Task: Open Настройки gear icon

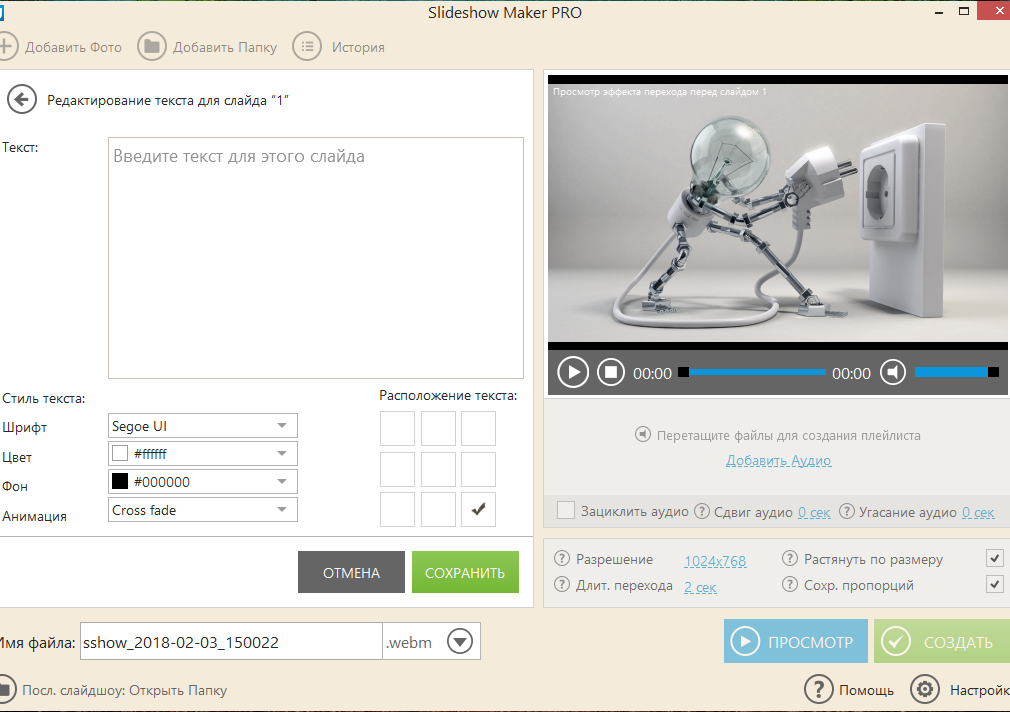Action: pos(925,689)
